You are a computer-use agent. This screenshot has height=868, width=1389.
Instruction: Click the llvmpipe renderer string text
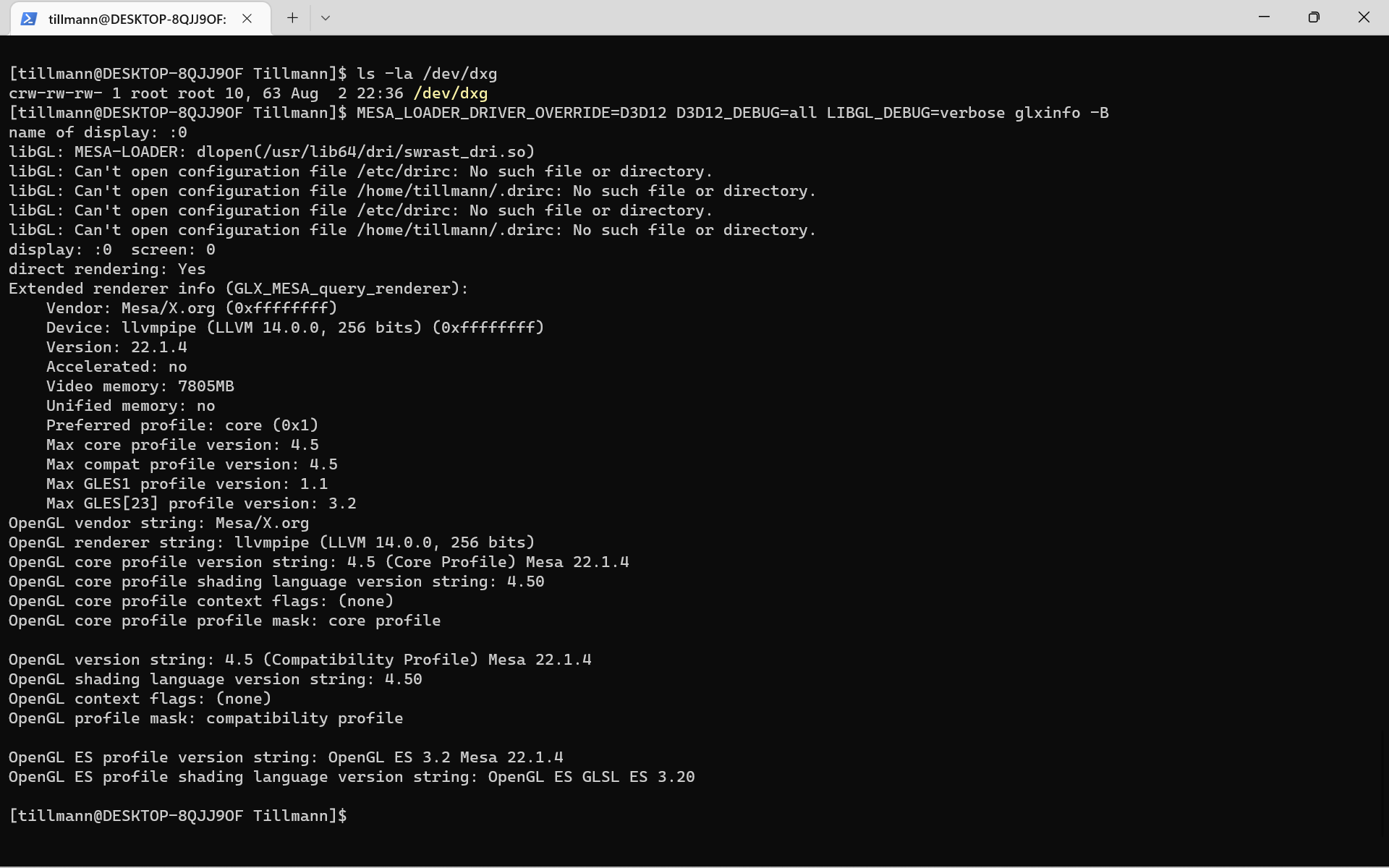272,542
